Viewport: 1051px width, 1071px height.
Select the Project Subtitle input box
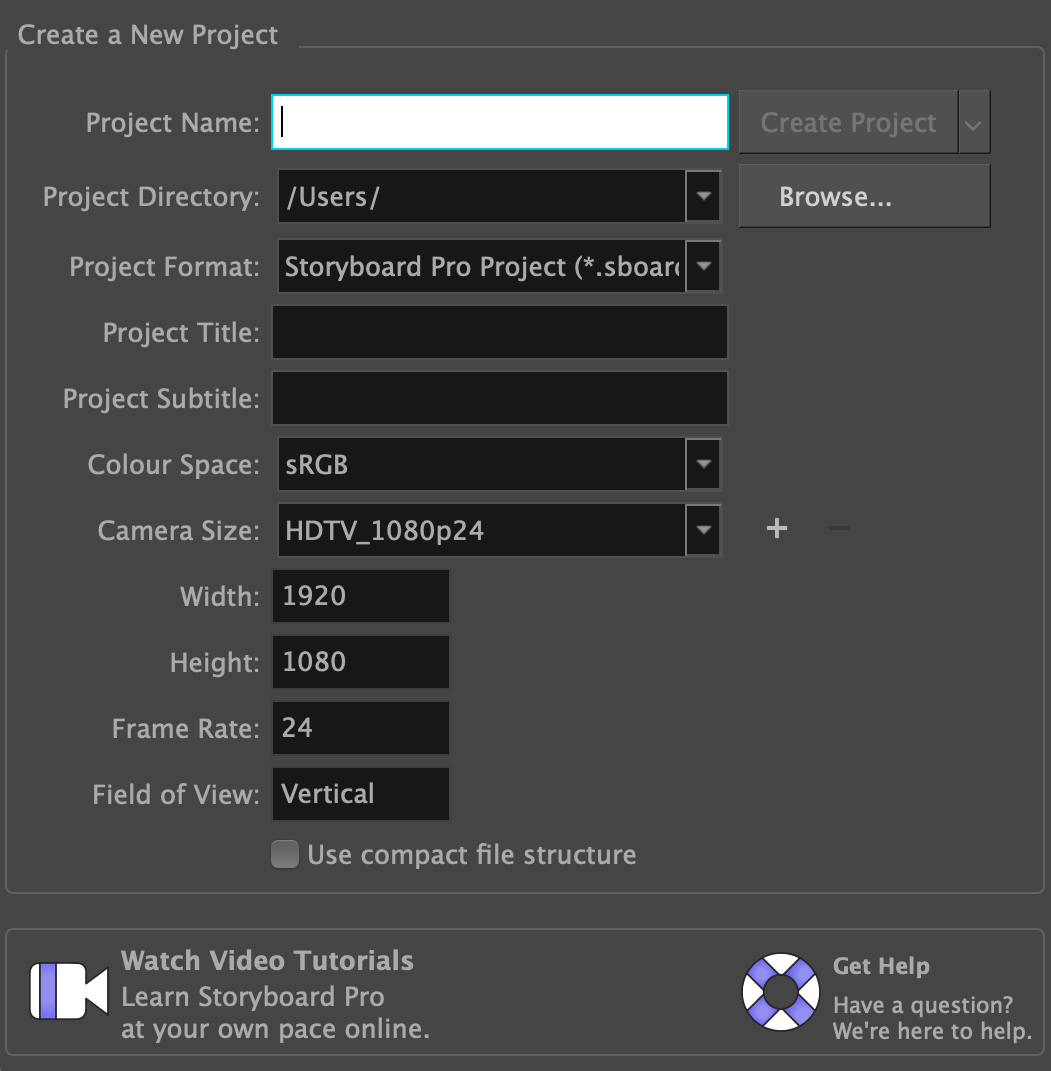[500, 398]
